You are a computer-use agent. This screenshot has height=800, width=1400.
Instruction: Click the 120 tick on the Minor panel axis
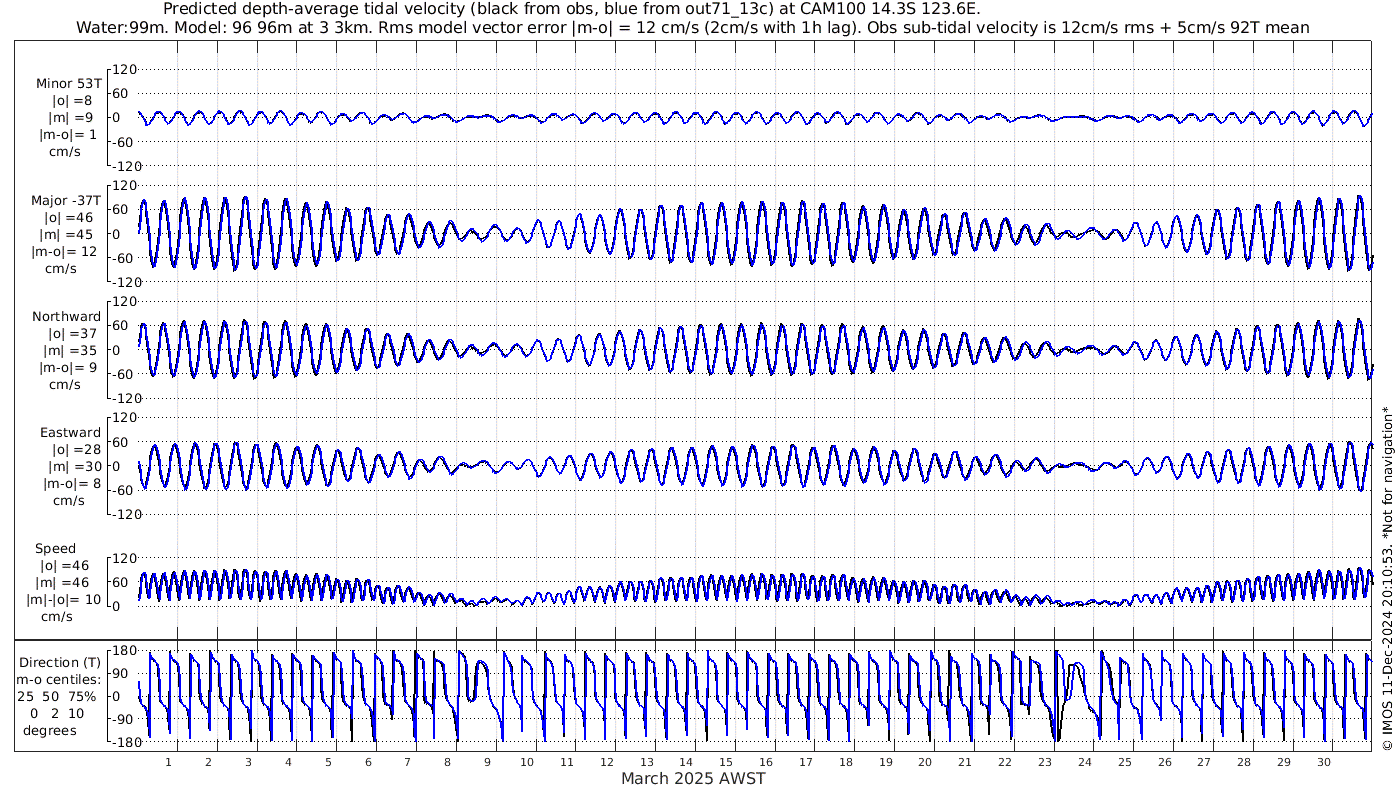point(124,69)
